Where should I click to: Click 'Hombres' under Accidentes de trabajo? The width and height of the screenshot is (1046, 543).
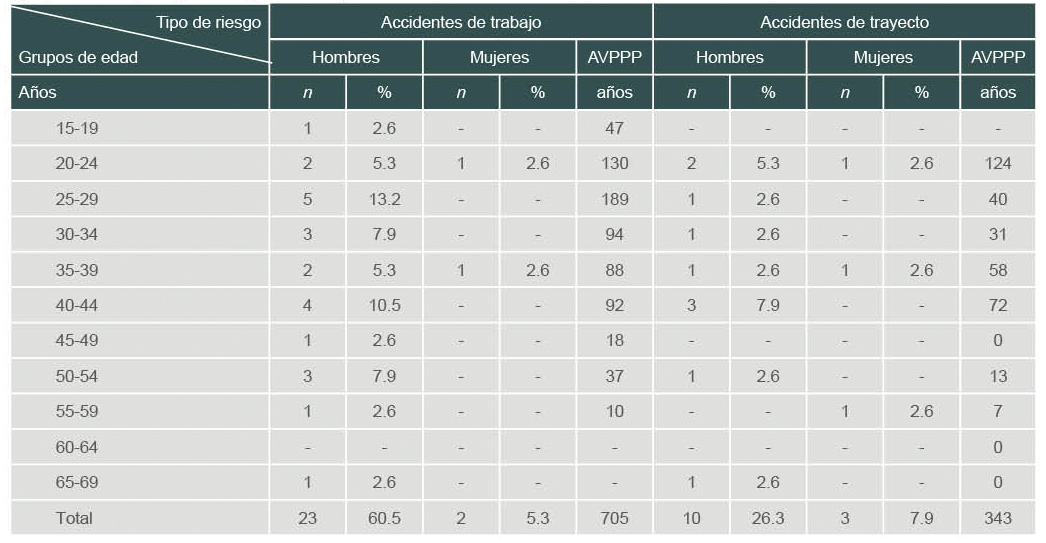345,57
